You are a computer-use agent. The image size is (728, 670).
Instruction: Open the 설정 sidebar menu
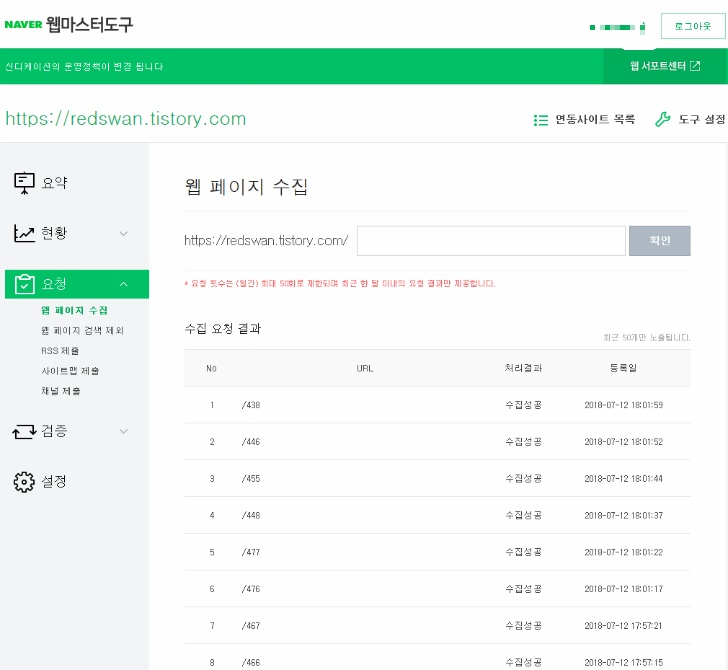click(x=54, y=482)
